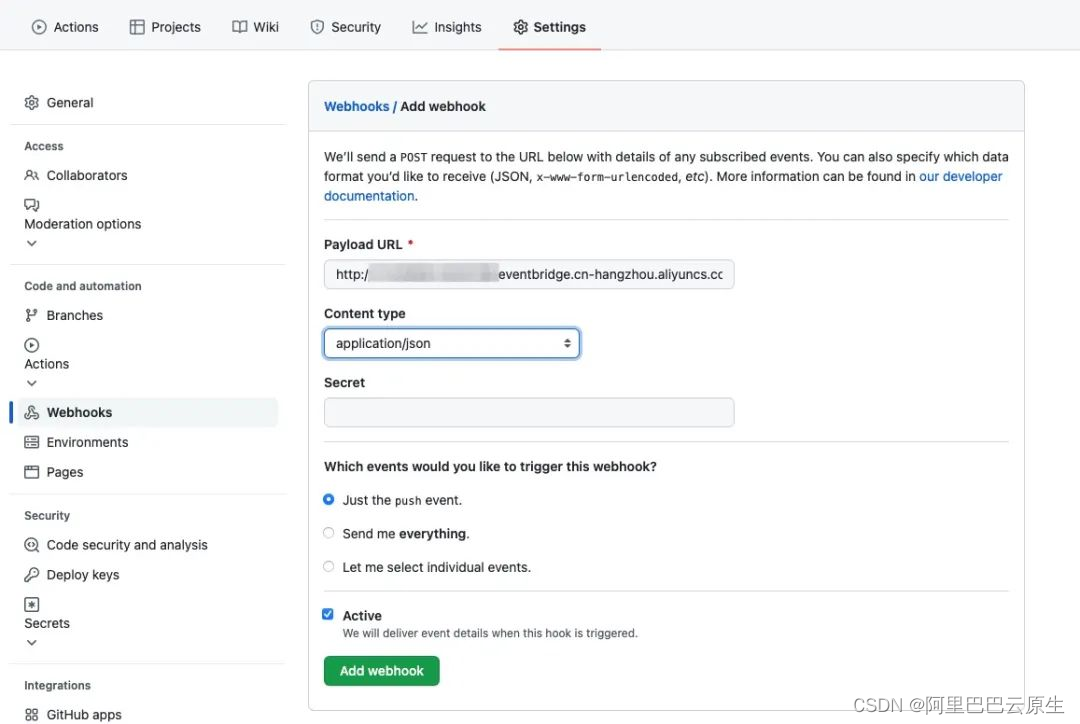Click the Collaborators people icon
Image resolution: width=1080 pixels, height=724 pixels.
tap(32, 175)
